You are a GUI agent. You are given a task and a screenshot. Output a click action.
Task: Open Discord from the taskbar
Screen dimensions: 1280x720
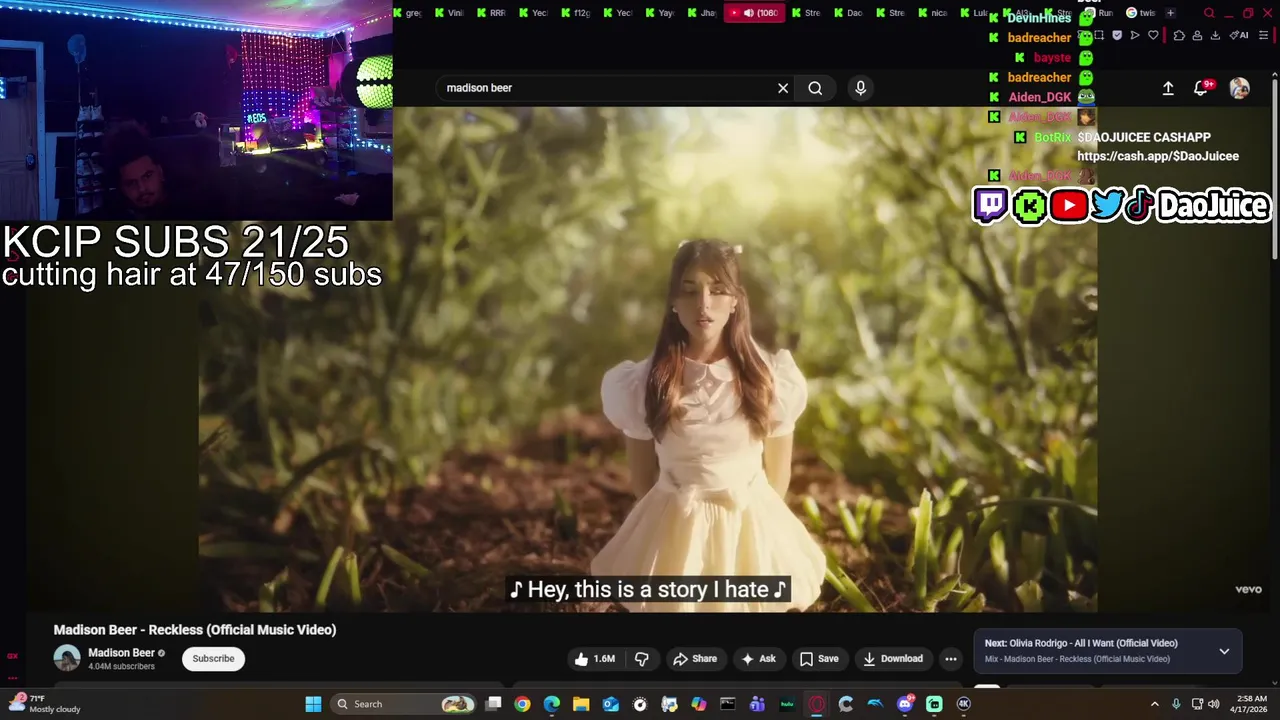click(905, 704)
